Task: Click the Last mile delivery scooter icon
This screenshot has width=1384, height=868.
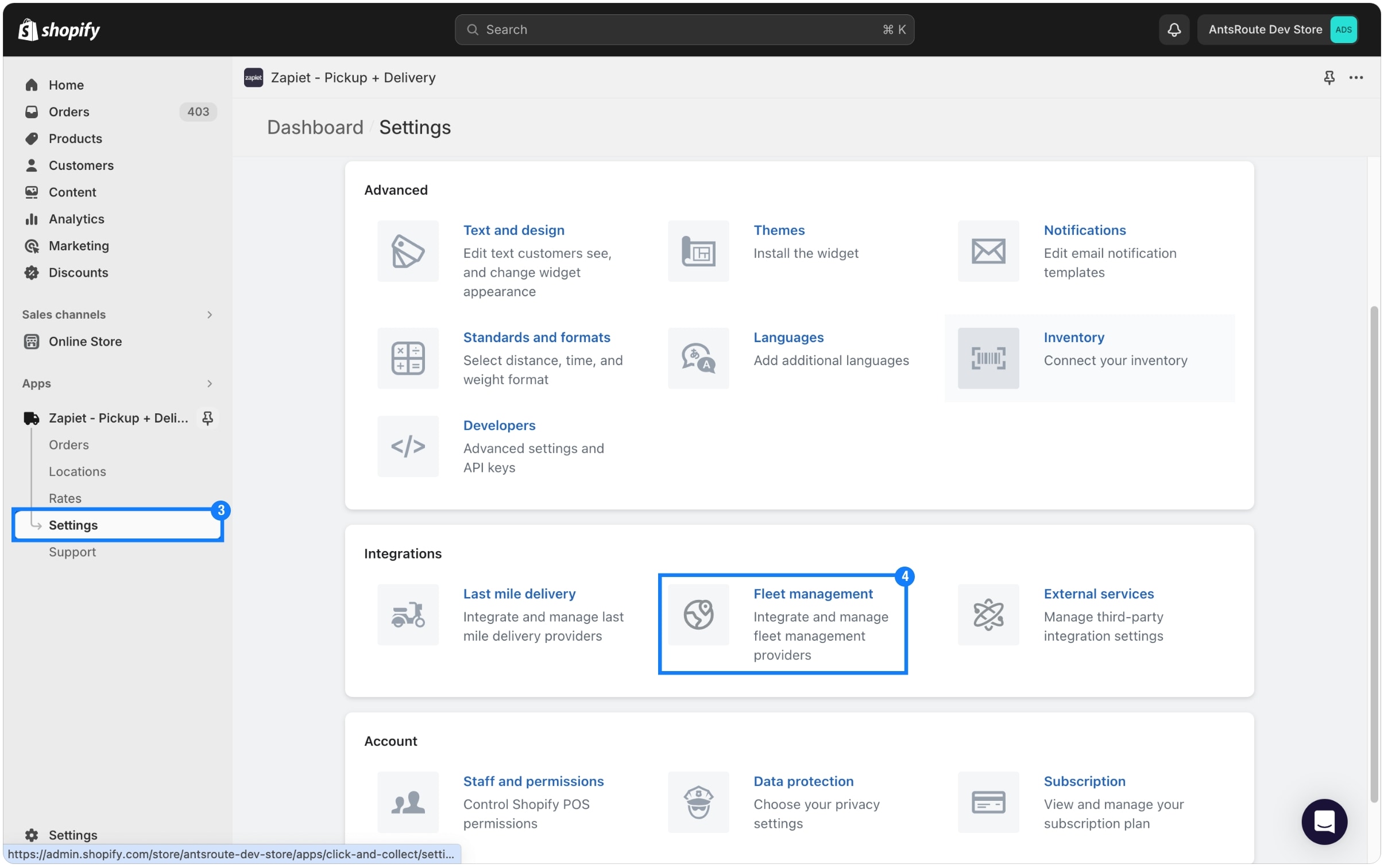Action: (x=408, y=614)
